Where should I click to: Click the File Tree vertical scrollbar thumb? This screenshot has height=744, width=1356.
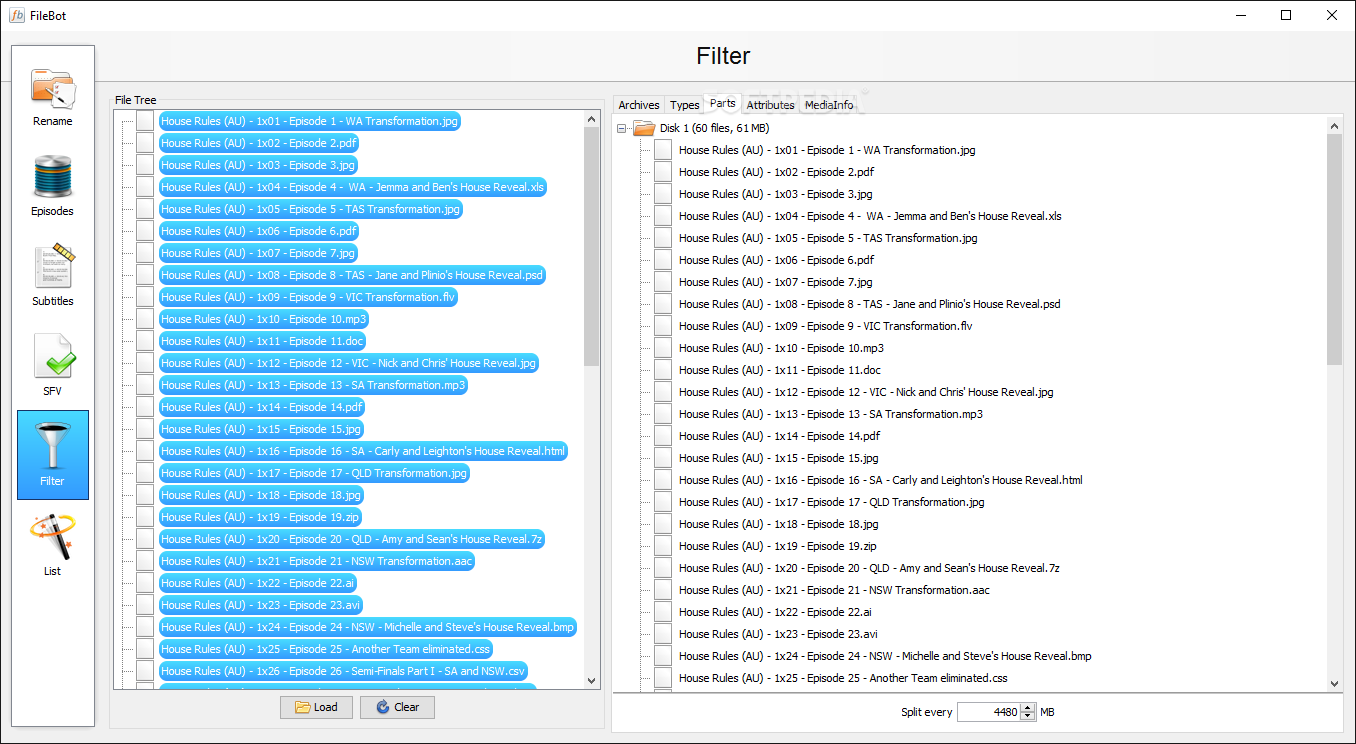coord(591,247)
